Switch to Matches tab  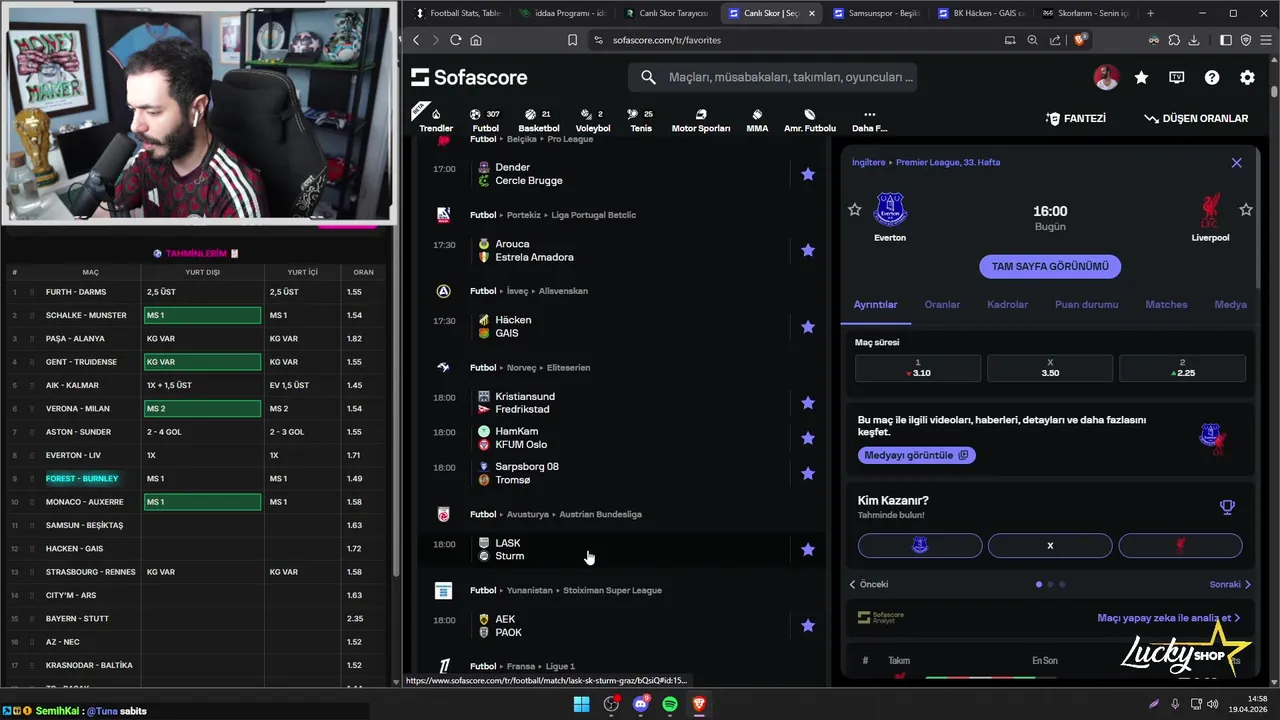1166,304
